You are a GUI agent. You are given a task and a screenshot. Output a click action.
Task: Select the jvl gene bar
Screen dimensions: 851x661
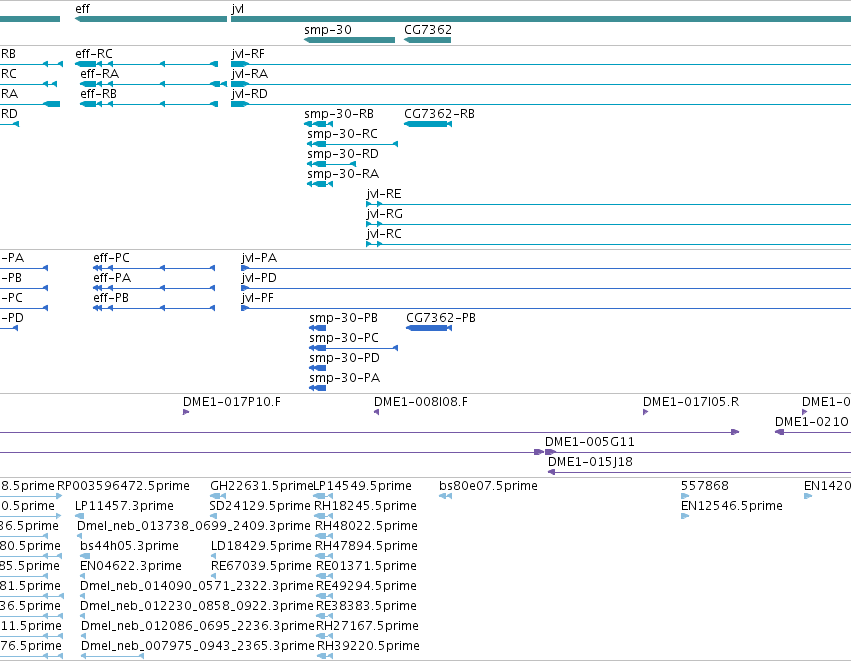541,19
